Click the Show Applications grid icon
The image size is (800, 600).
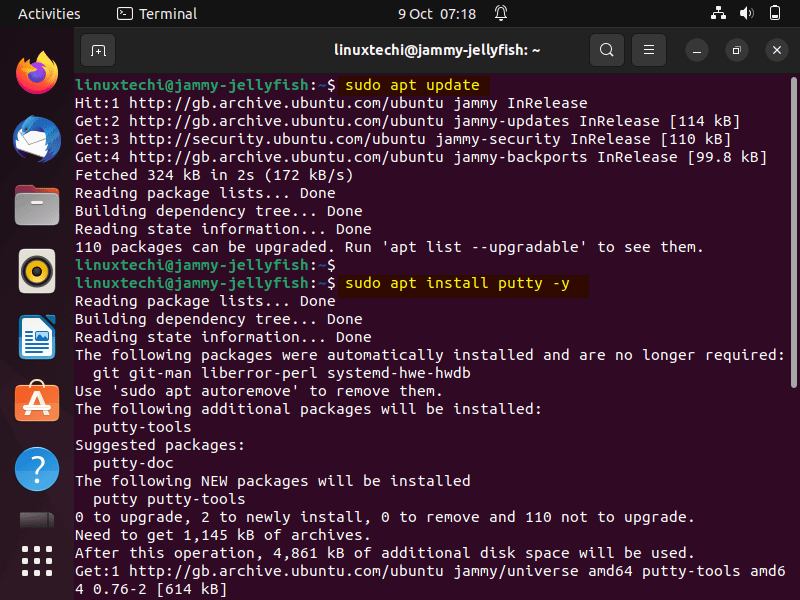point(36,561)
